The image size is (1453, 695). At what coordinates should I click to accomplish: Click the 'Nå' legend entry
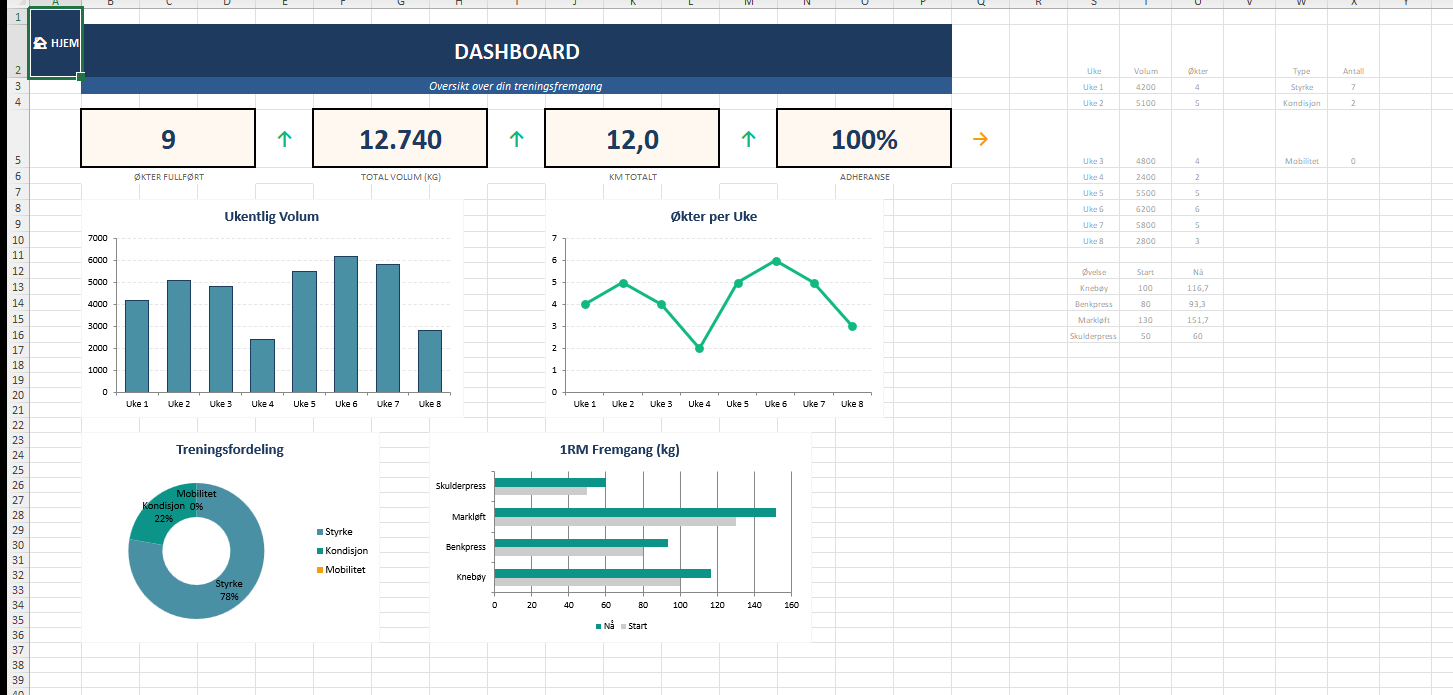point(605,626)
